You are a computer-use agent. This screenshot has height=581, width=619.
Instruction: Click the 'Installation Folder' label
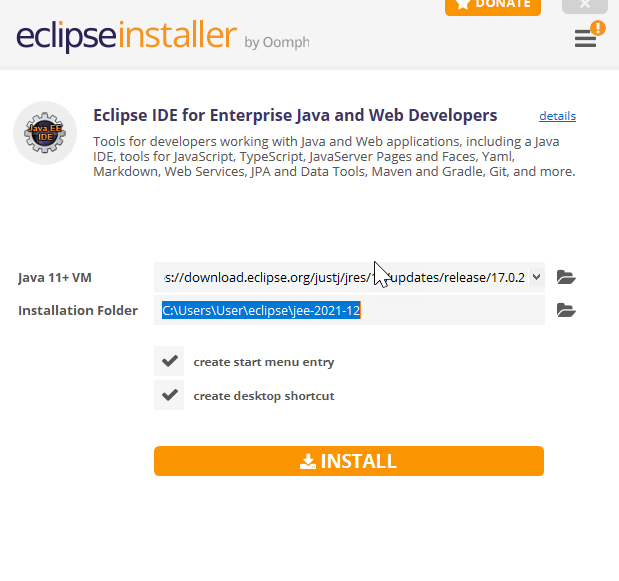pyautogui.click(x=78, y=311)
